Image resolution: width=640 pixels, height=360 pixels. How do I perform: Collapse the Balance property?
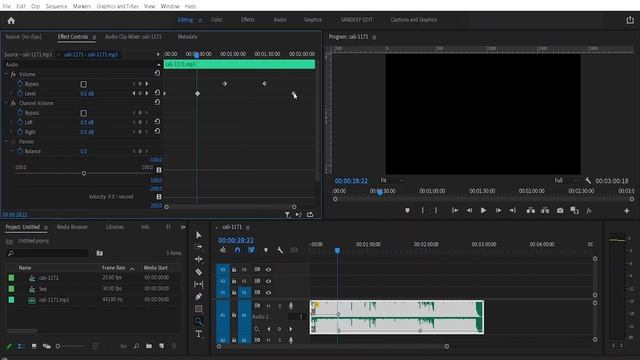(12, 151)
